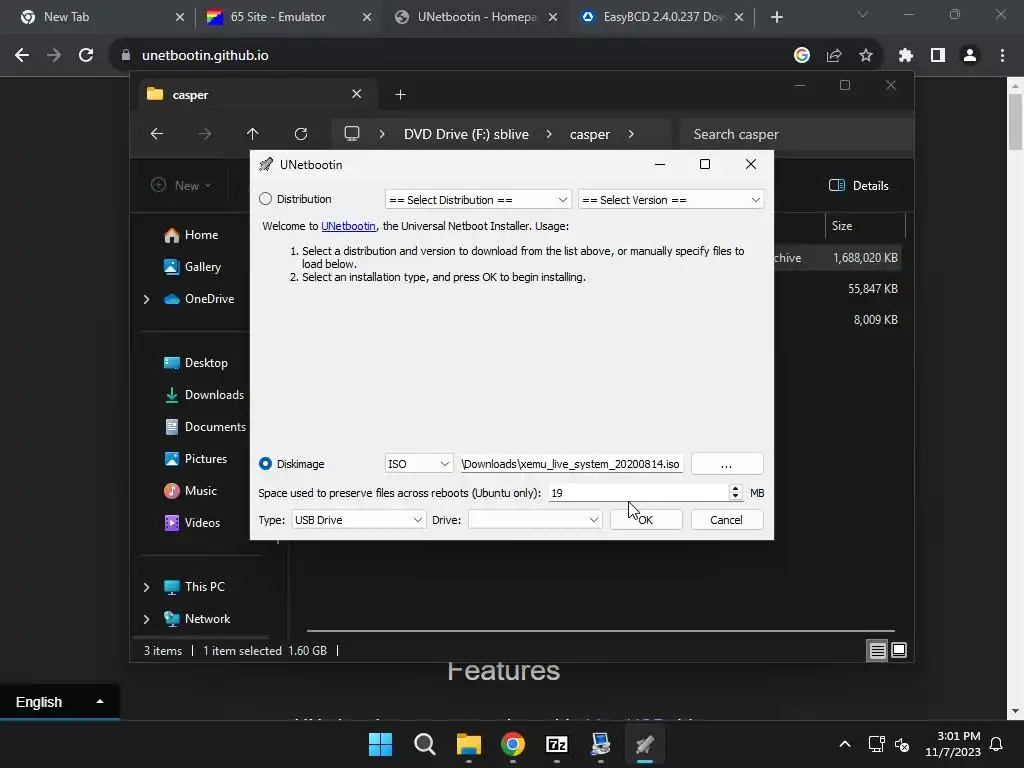Screen dimensions: 1024x768
Task: Click the Search casper field
Action: (795, 134)
